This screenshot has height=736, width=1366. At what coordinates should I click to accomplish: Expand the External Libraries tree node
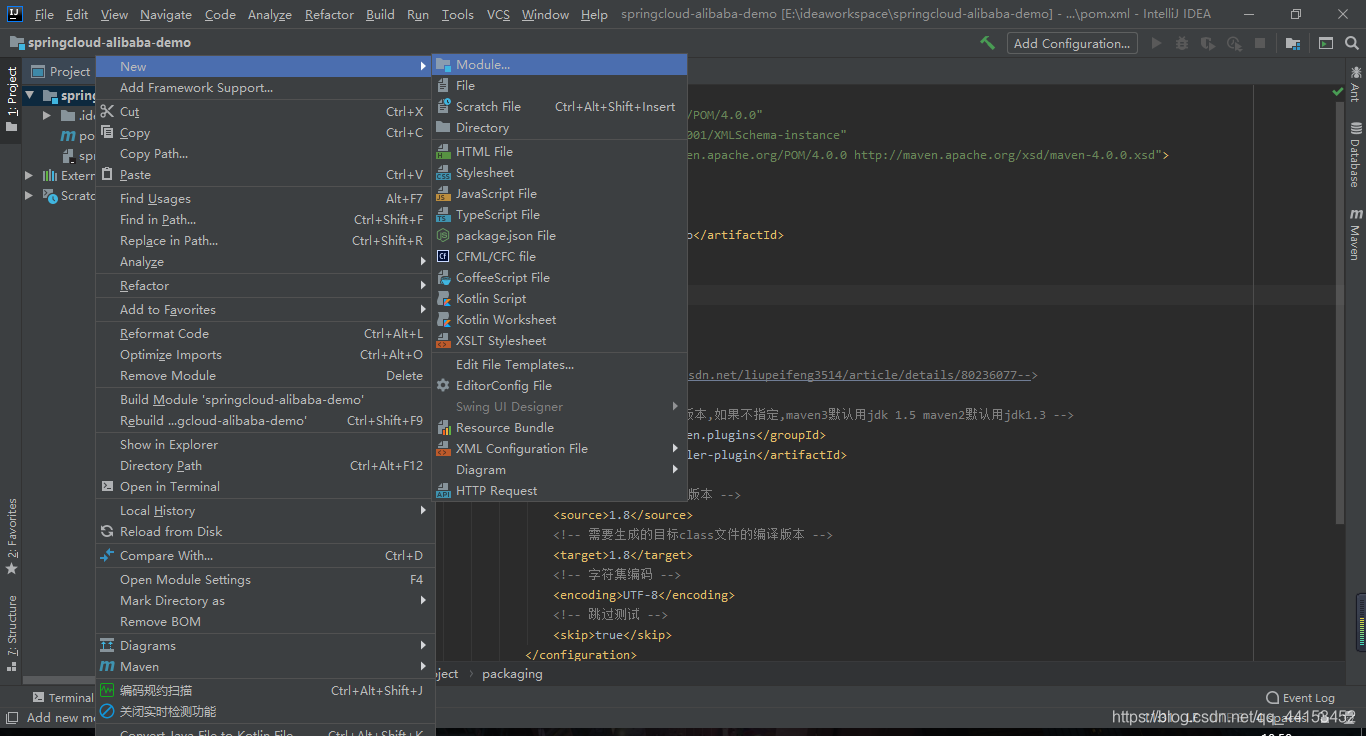[29, 175]
